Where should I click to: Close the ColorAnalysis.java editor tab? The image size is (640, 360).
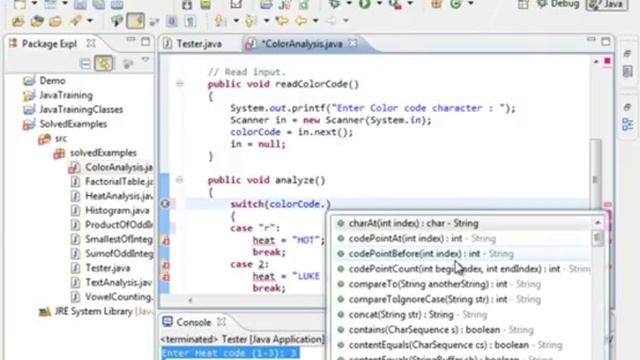[x=353, y=43]
